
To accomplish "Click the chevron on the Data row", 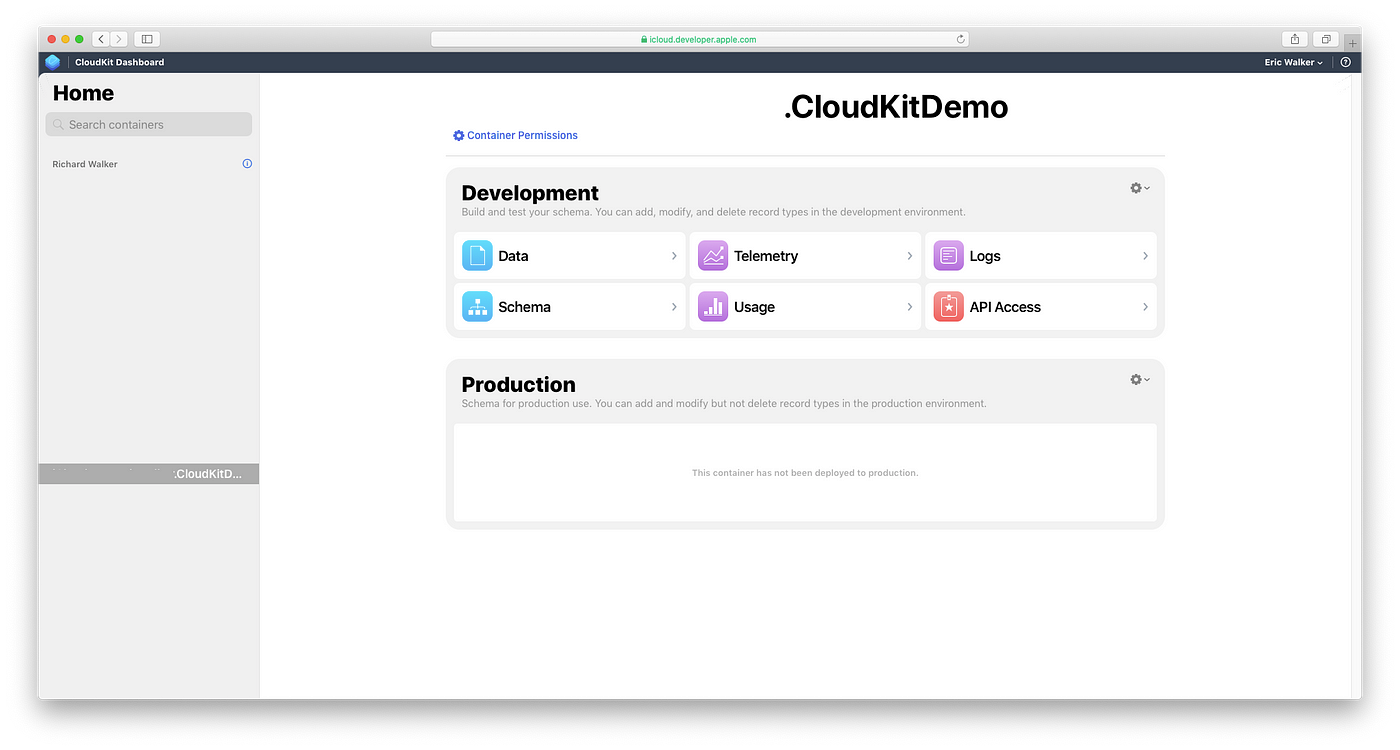I will 674,256.
